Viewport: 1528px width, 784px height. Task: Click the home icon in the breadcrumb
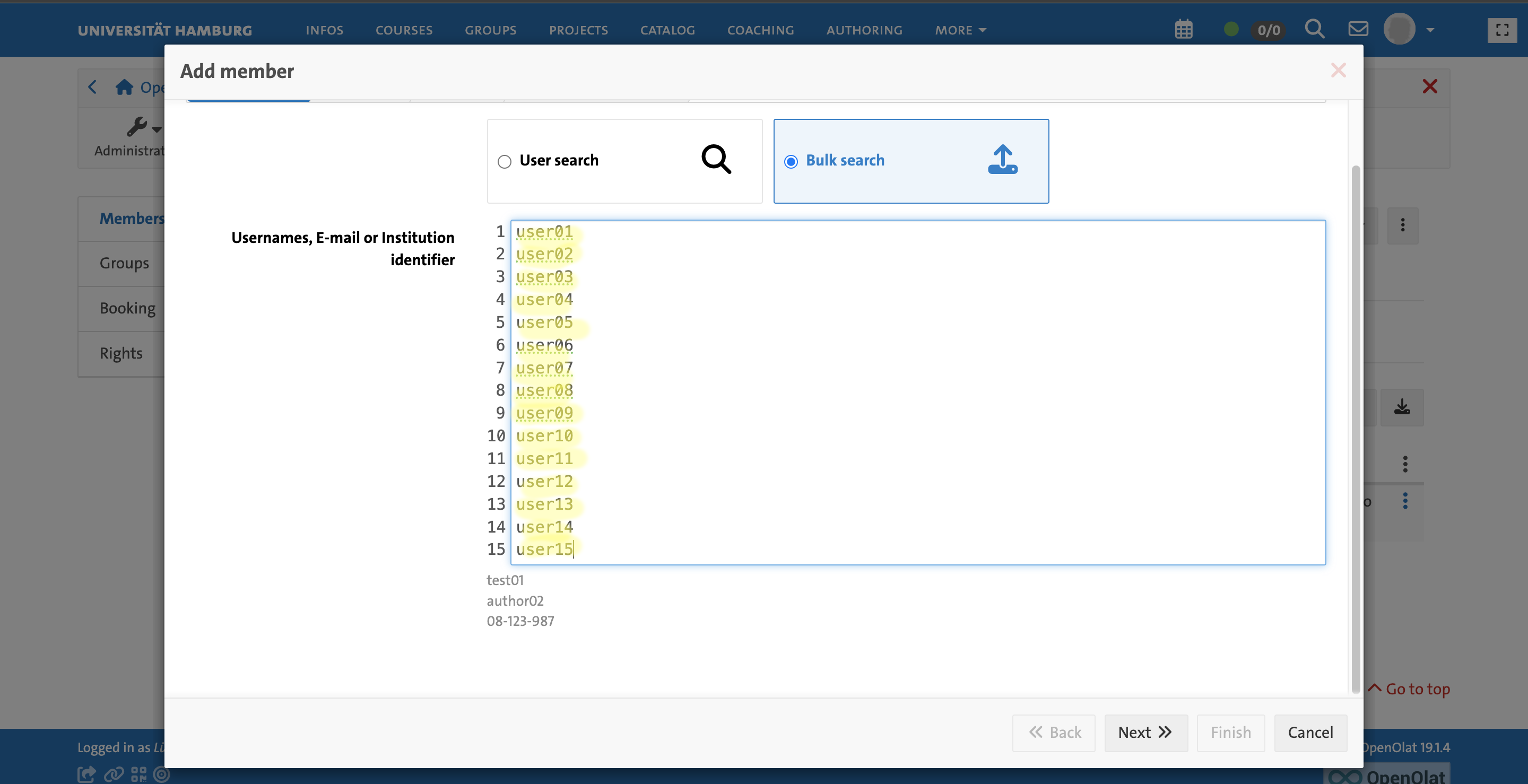point(124,87)
